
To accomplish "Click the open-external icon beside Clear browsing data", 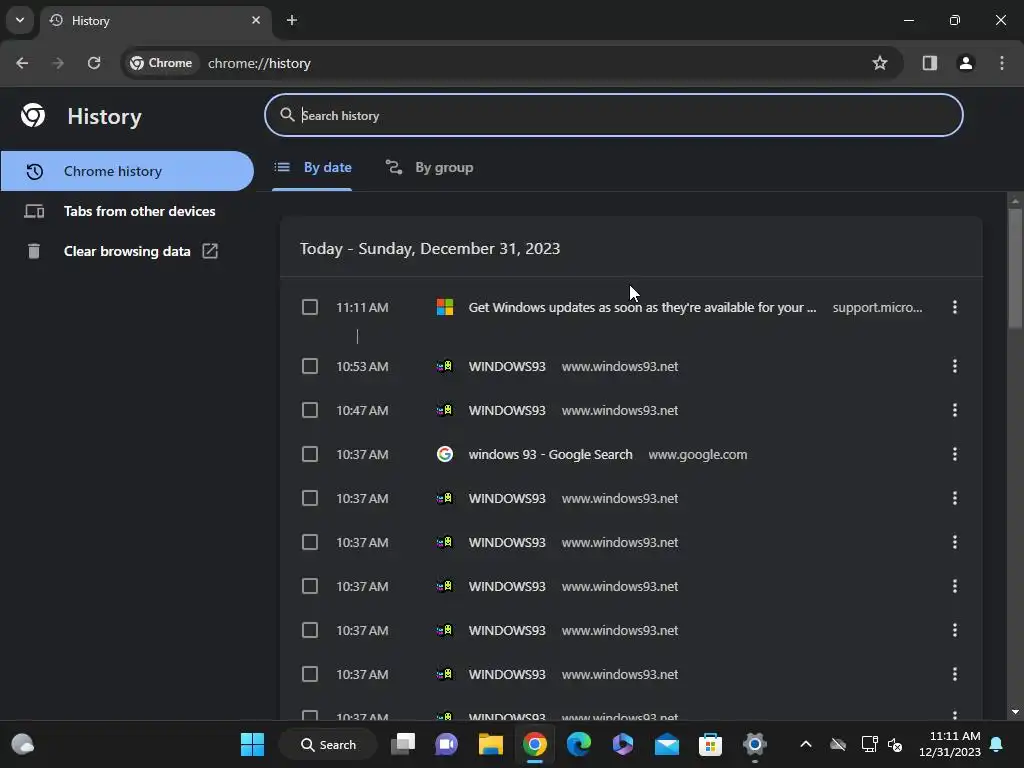I will point(210,251).
